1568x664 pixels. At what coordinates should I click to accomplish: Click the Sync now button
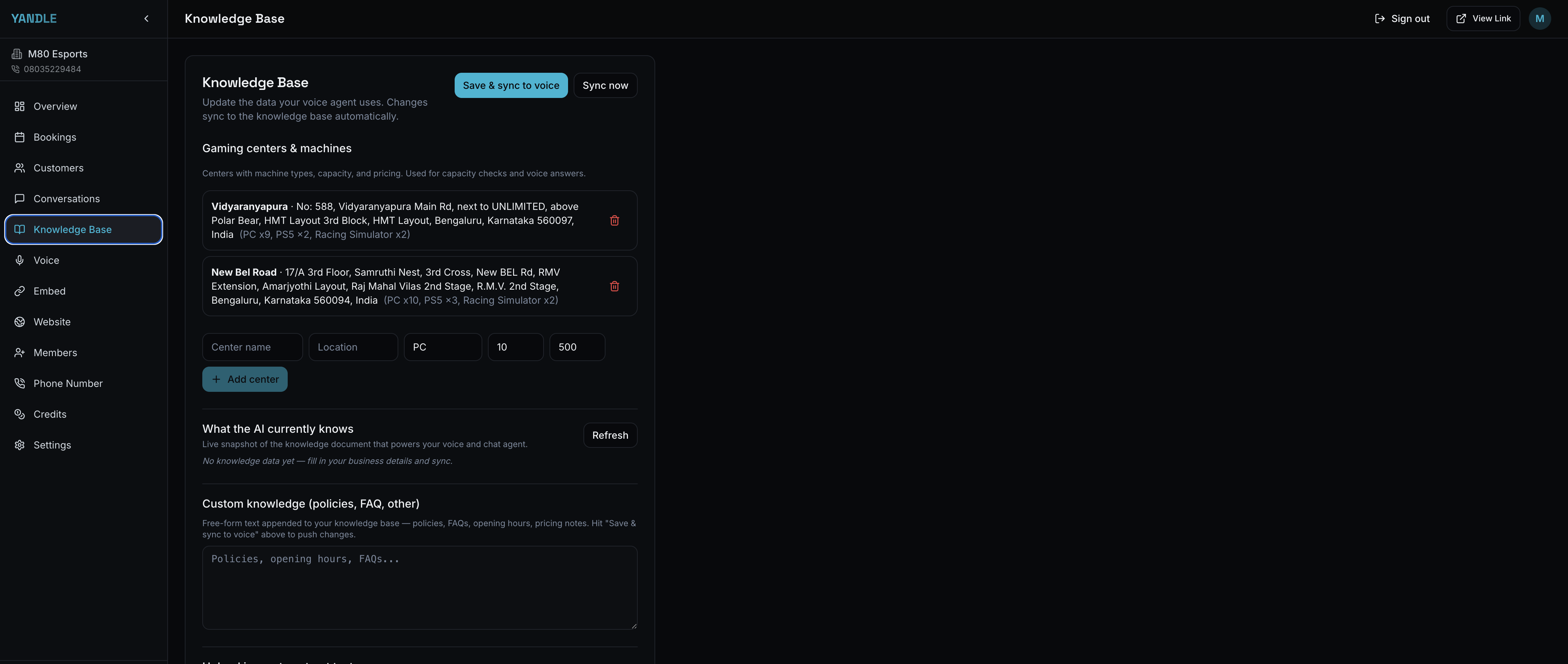[604, 86]
